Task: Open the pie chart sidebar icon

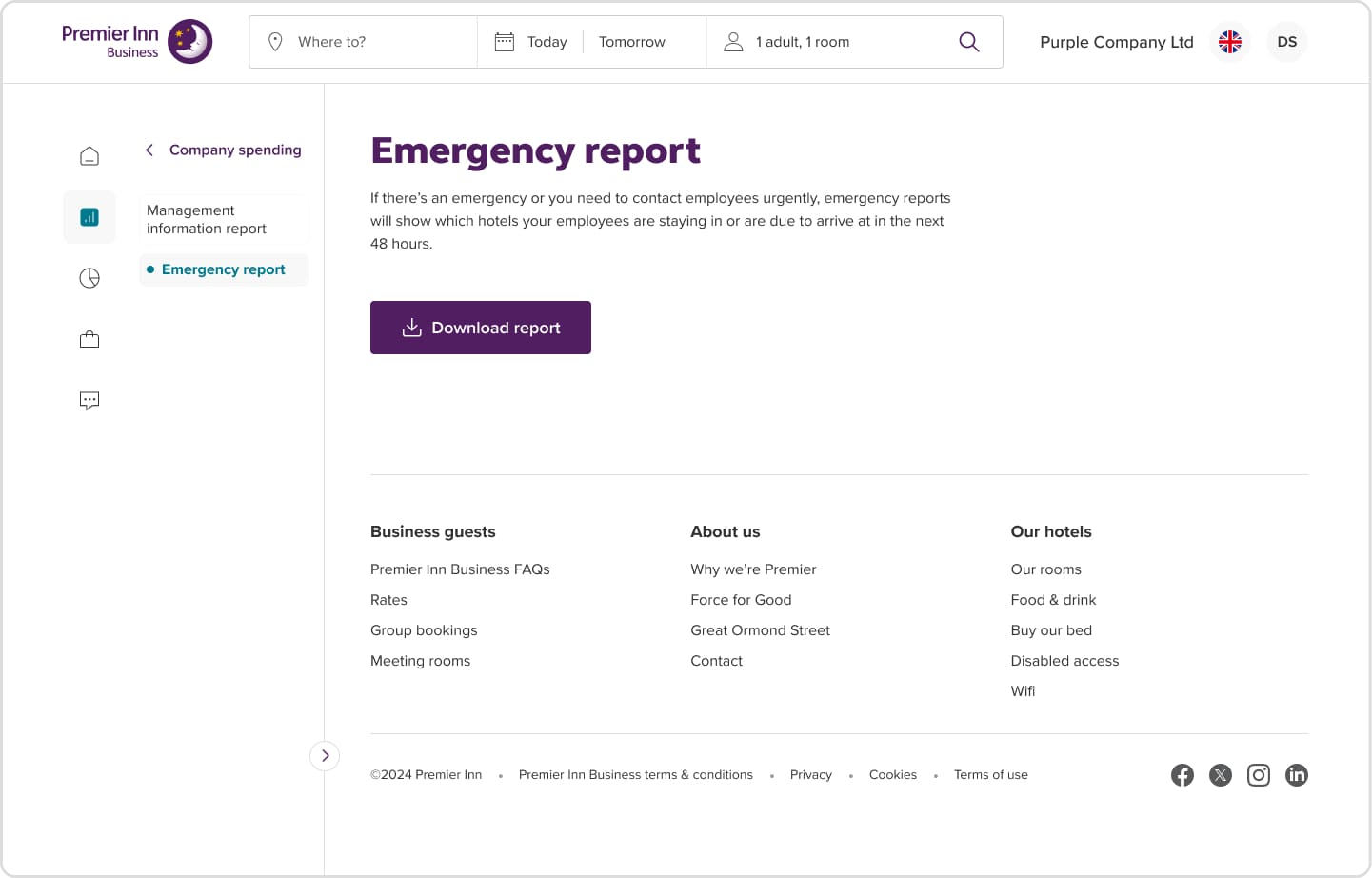Action: point(89,278)
